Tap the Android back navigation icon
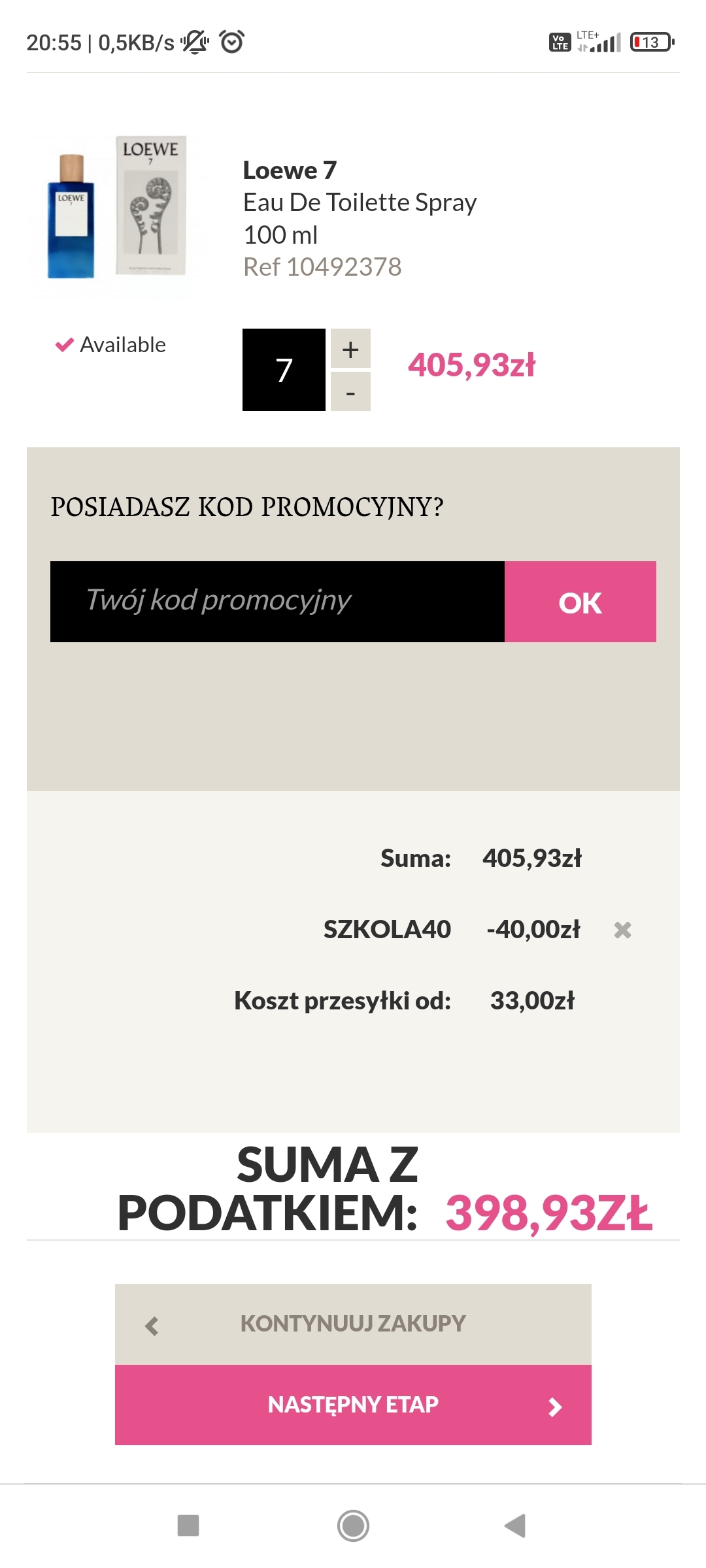Screen dimensions: 706x1568 (x=515, y=1526)
